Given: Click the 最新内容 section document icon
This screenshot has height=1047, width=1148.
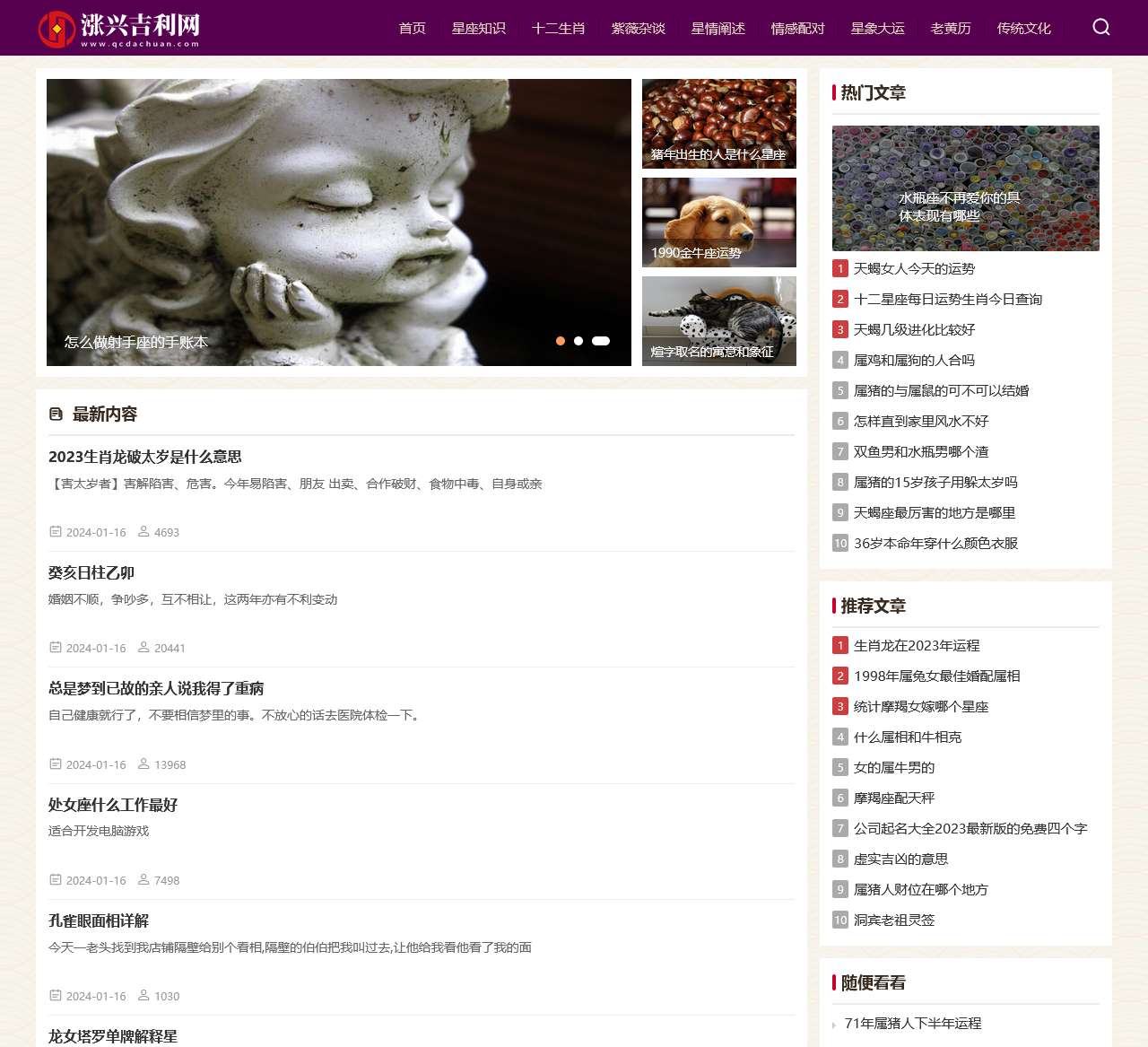Looking at the screenshot, I should tap(56, 414).
